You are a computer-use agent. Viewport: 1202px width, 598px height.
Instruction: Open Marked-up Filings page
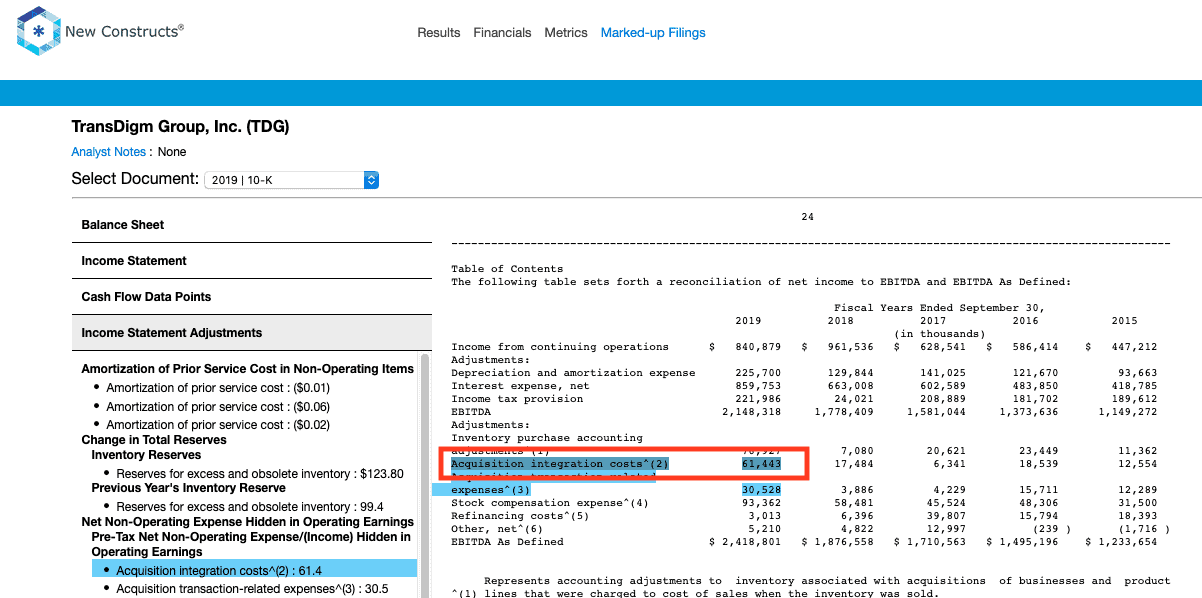tap(653, 33)
